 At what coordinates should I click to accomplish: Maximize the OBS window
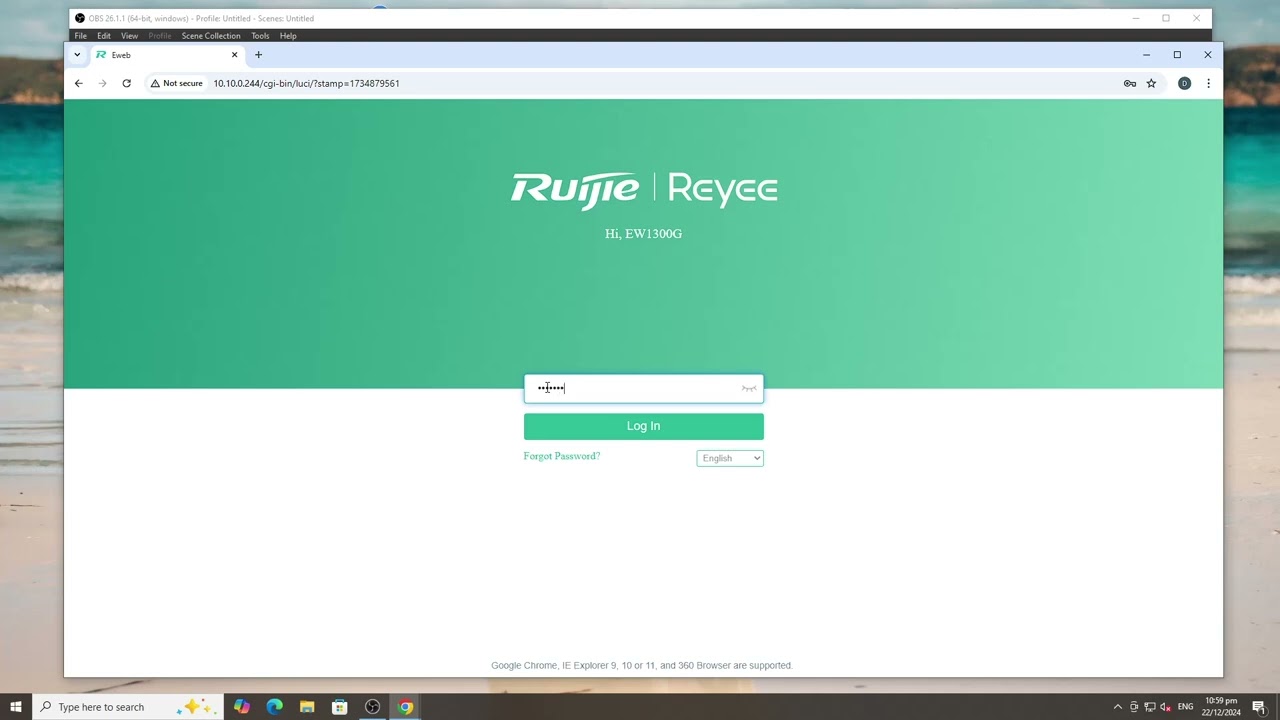[1165, 18]
